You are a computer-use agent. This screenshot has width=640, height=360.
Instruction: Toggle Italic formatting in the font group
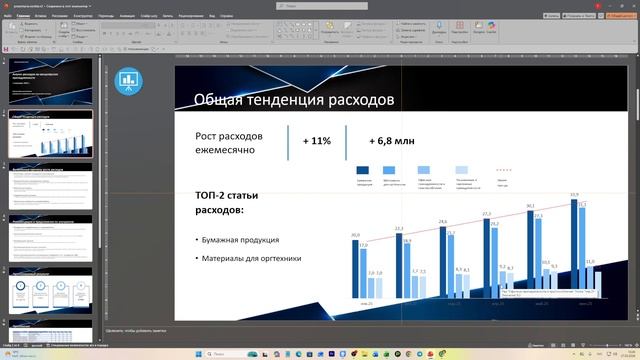point(111,33)
